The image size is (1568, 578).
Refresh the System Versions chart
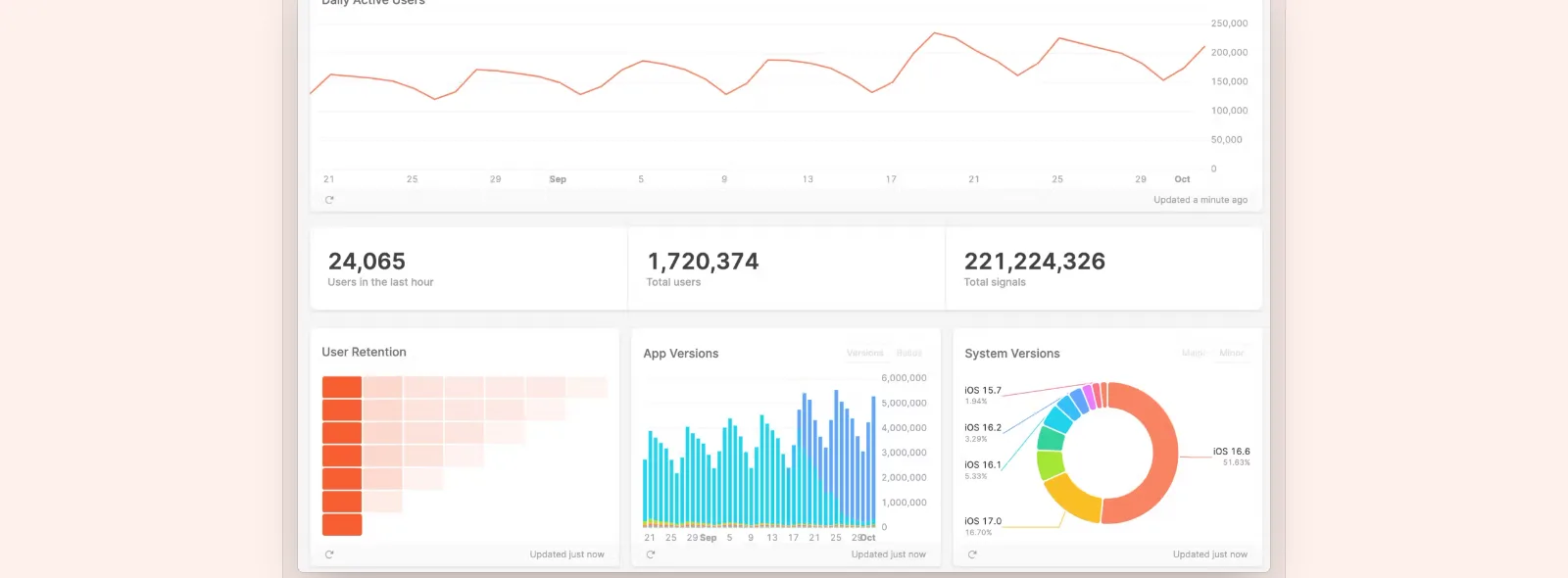972,554
